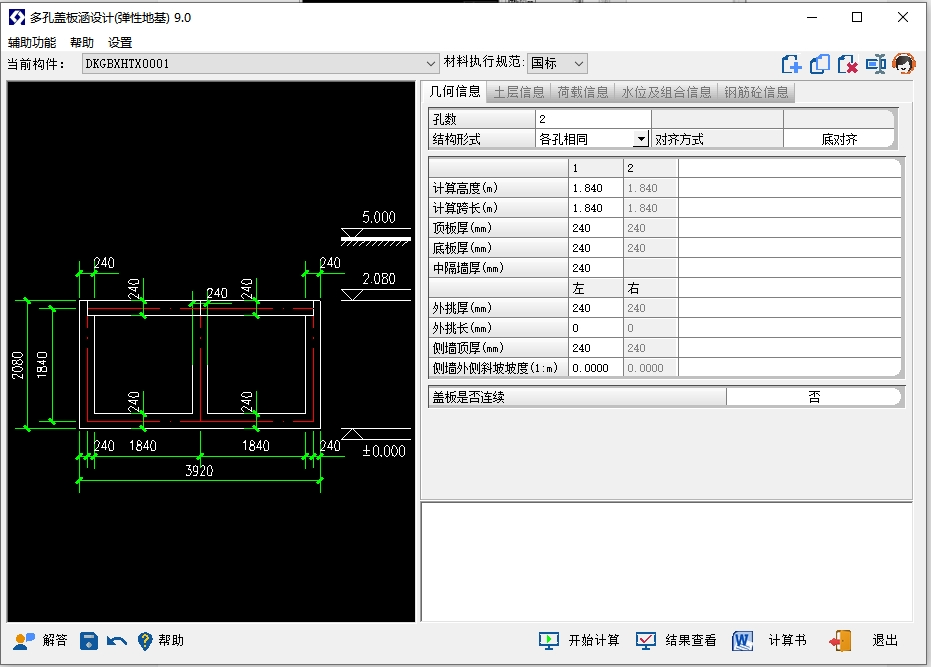The image size is (931, 667).
Task: Select the 计算高度 value for hole 1
Action: click(595, 188)
